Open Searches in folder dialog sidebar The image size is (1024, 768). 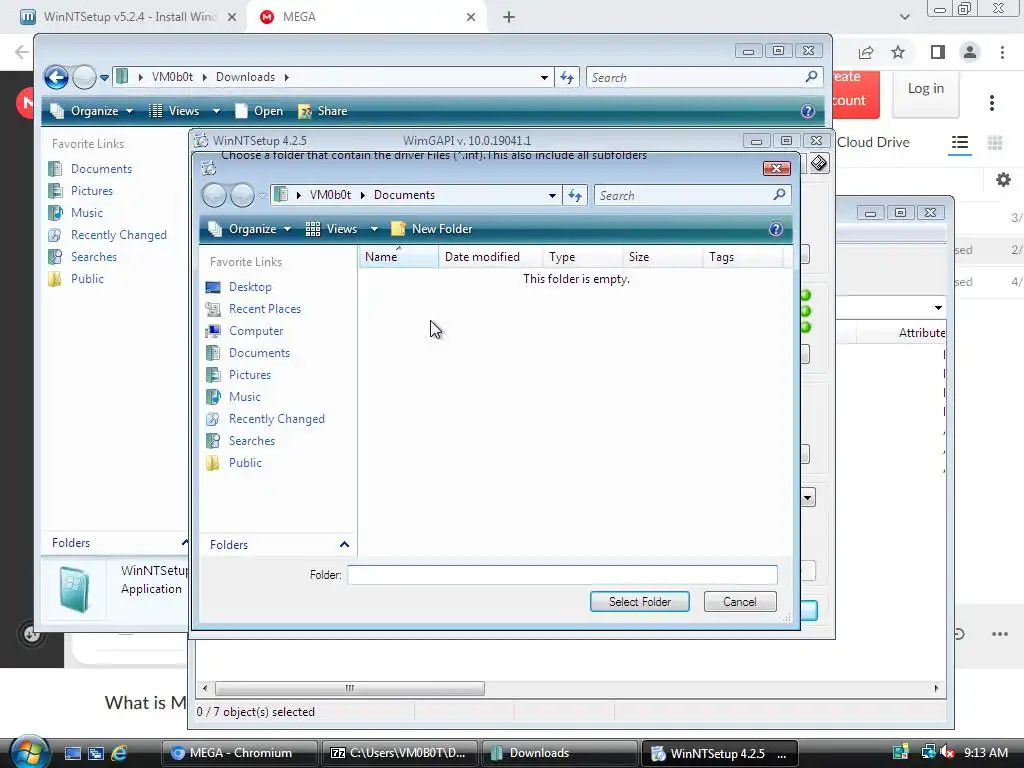point(251,441)
